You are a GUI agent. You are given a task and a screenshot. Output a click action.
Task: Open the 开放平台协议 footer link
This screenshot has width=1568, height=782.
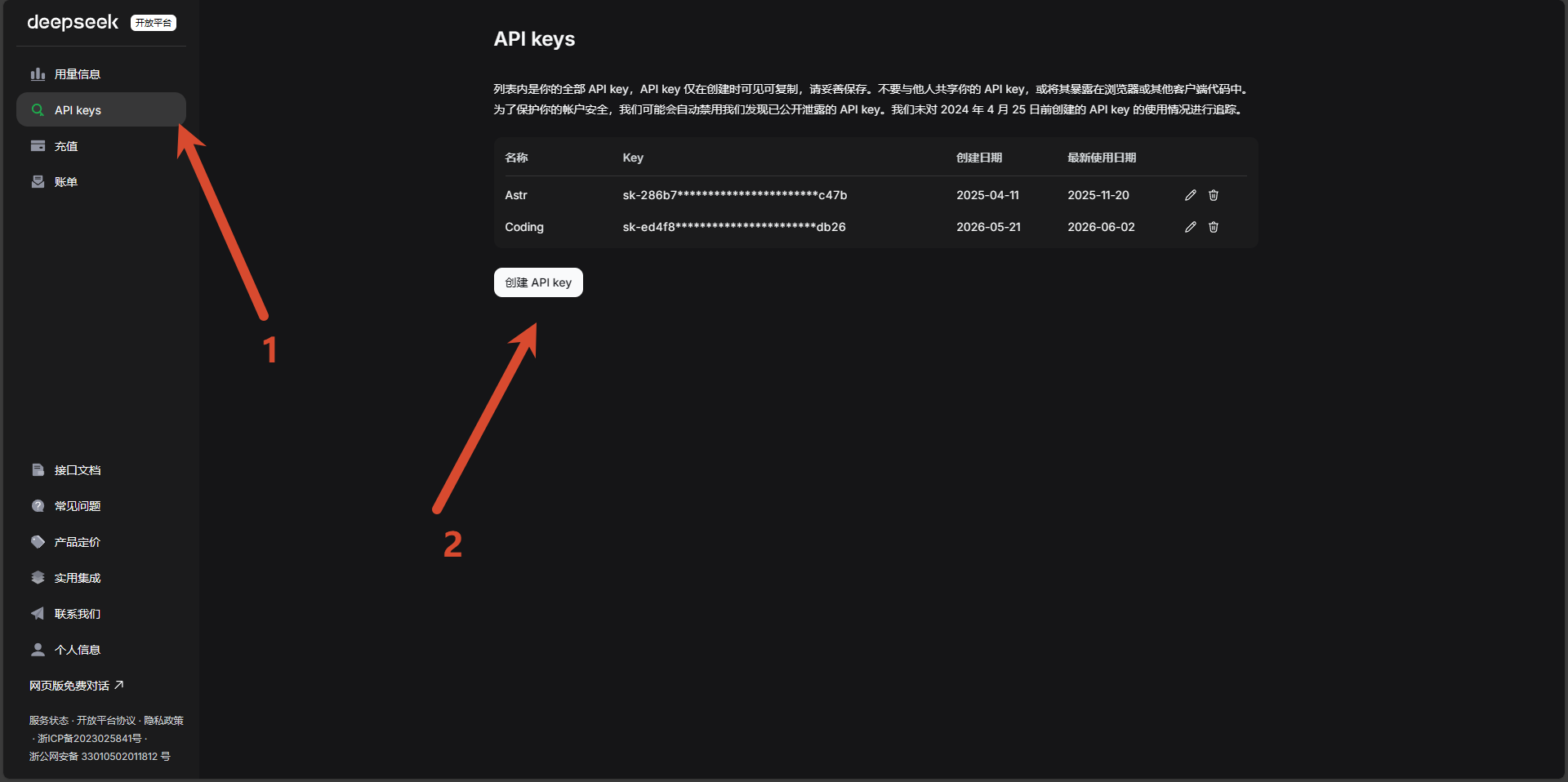pyautogui.click(x=106, y=721)
